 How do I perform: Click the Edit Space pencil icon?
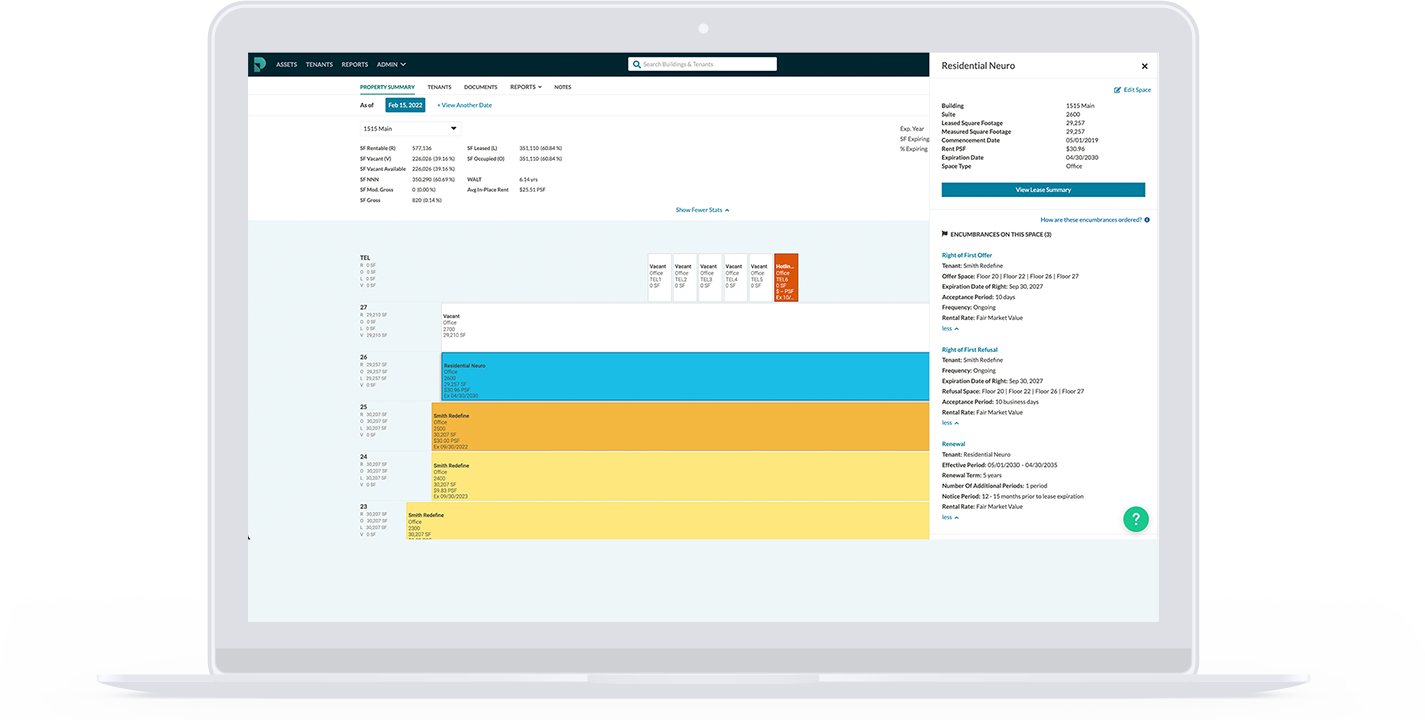pos(1118,90)
